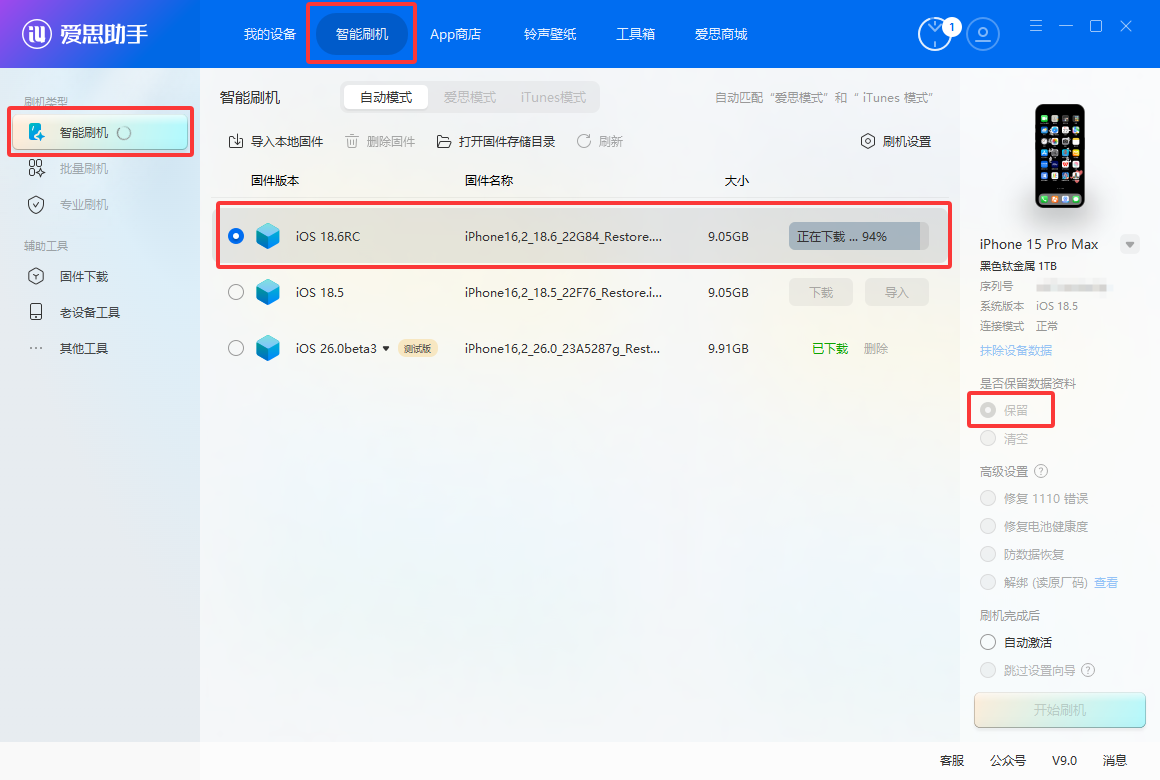This screenshot has width=1160, height=780.
Task: Click the notification bell icon
Action: click(x=935, y=33)
